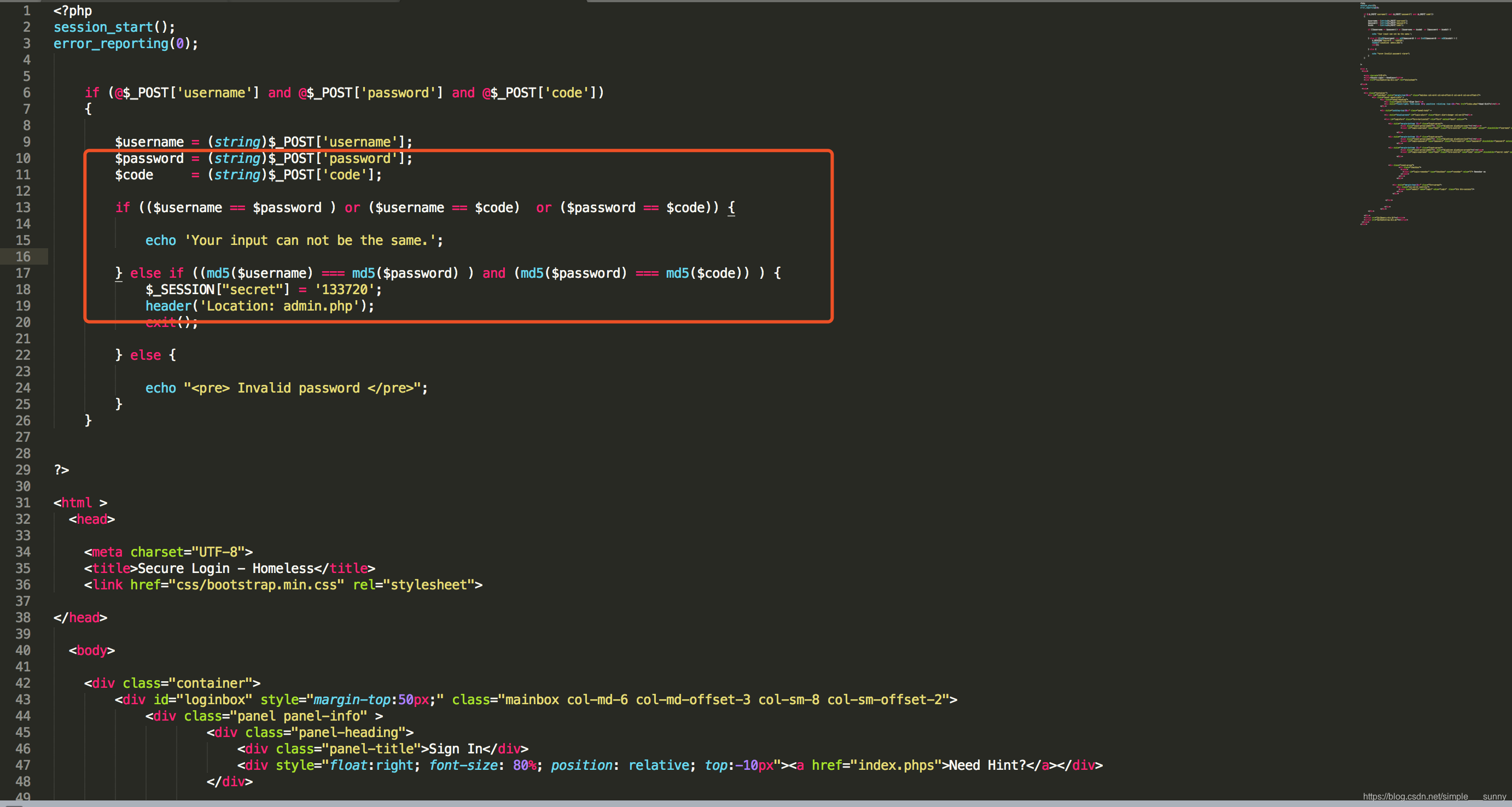The height and width of the screenshot is (807, 1512).
Task: Click the "loginbox" id value
Action: 214,700
